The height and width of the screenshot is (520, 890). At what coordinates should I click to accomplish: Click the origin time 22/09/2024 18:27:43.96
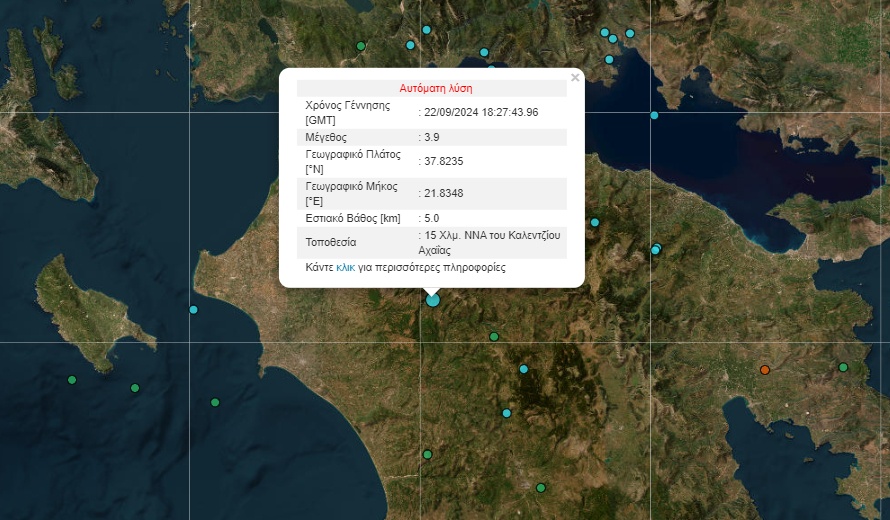click(x=481, y=112)
